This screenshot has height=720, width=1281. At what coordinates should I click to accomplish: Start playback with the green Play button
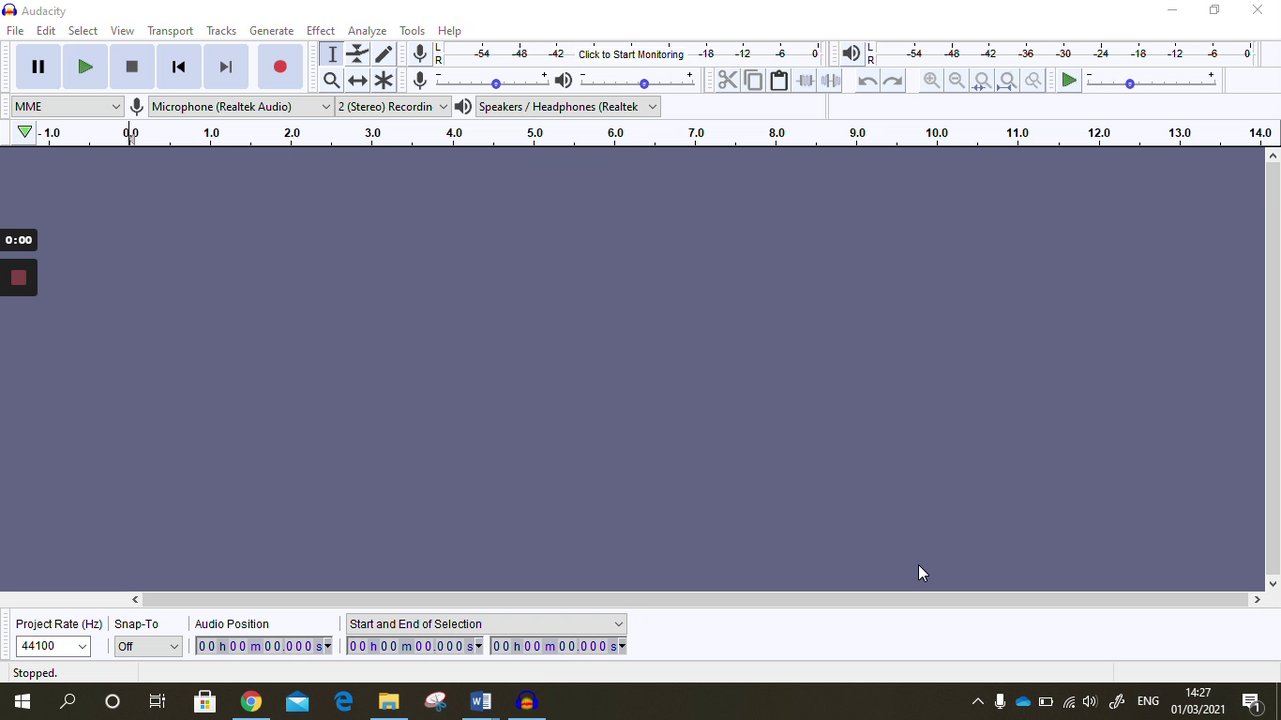(85, 67)
